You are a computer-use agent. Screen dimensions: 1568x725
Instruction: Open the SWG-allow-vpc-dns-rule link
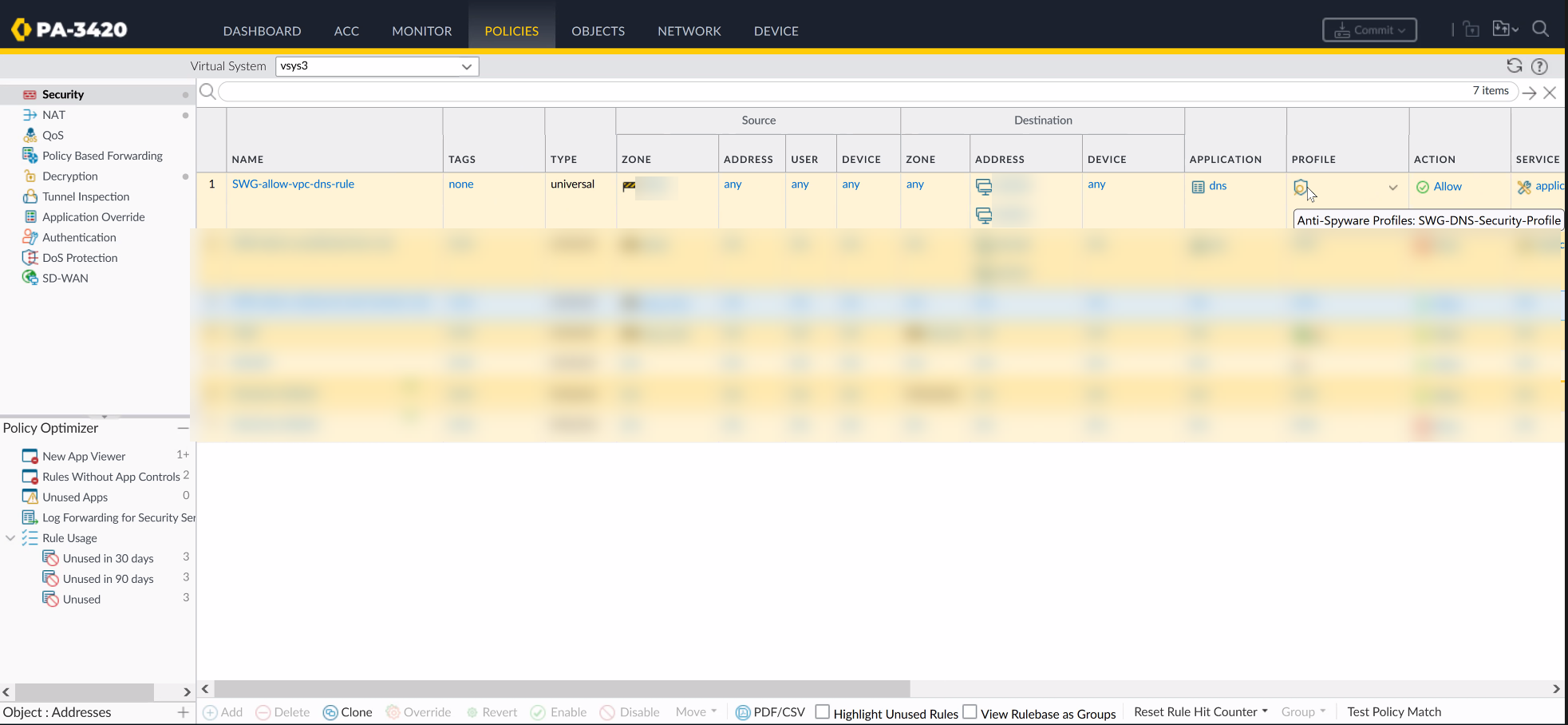click(x=293, y=184)
